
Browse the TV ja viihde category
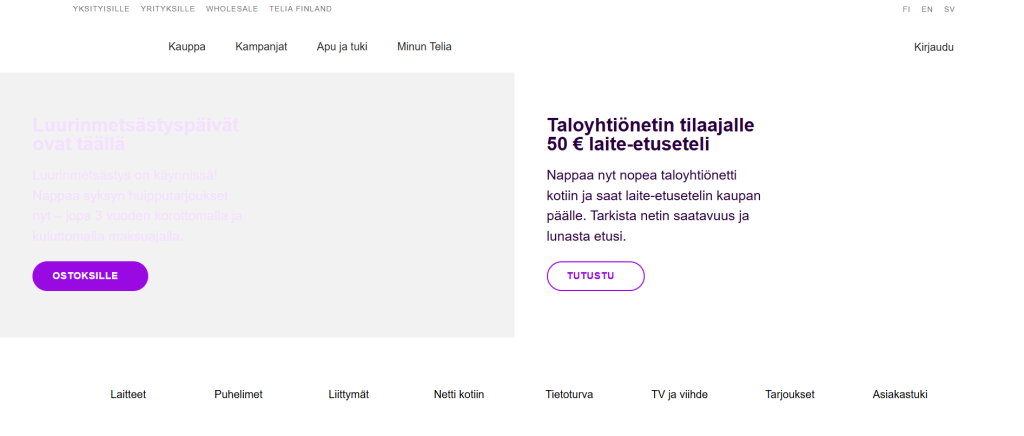click(x=679, y=395)
